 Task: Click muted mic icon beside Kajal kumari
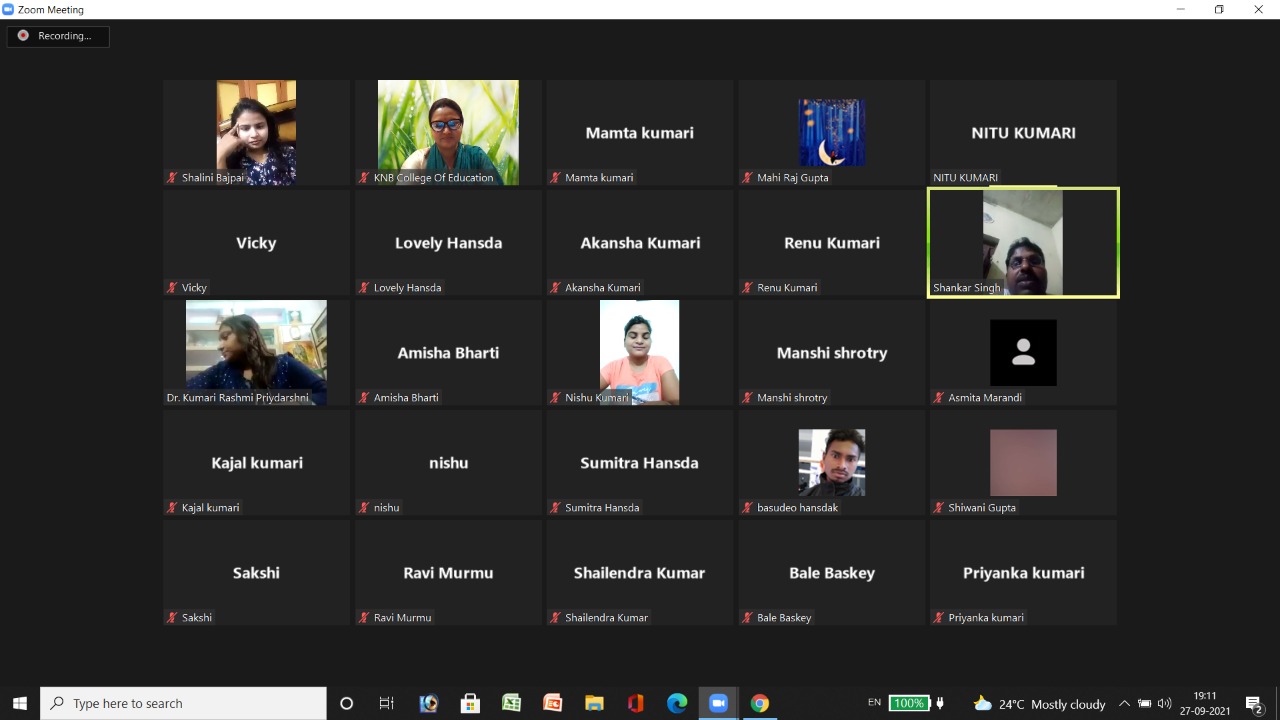click(x=172, y=507)
